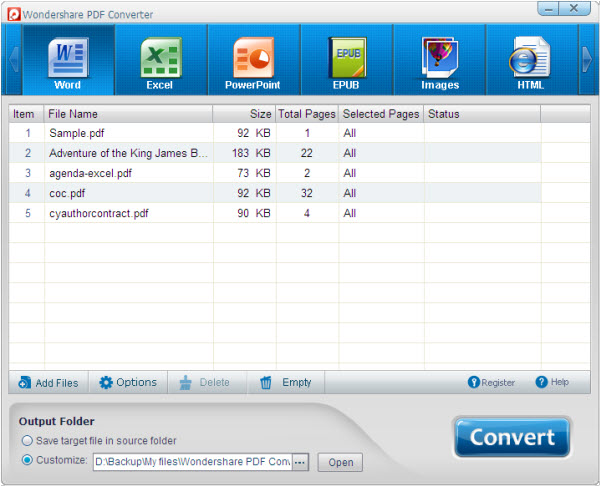Open the Register dialog
The width and height of the screenshot is (600, 486).
[491, 382]
